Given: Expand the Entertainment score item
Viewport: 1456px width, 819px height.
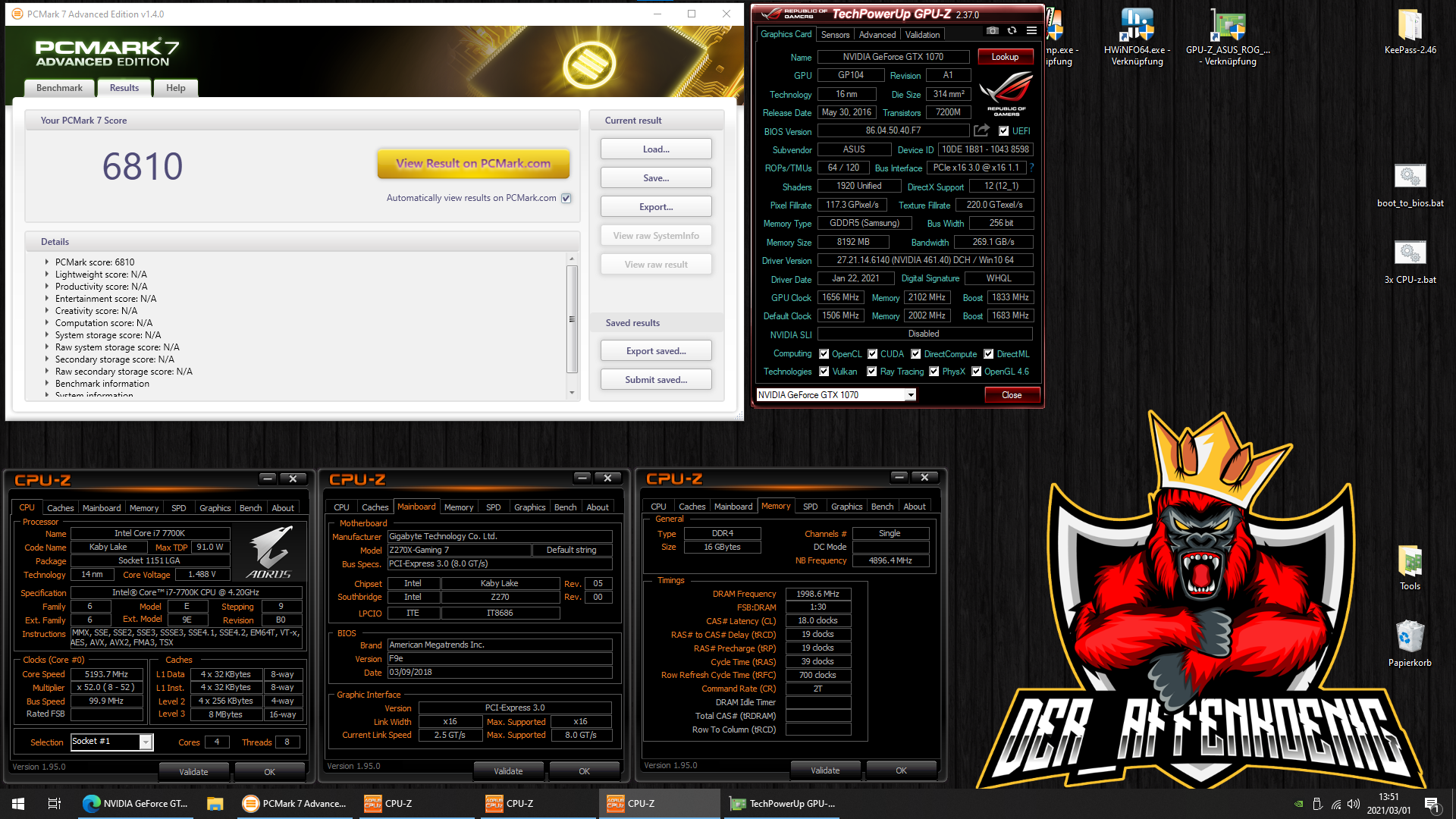Looking at the screenshot, I should [47, 299].
